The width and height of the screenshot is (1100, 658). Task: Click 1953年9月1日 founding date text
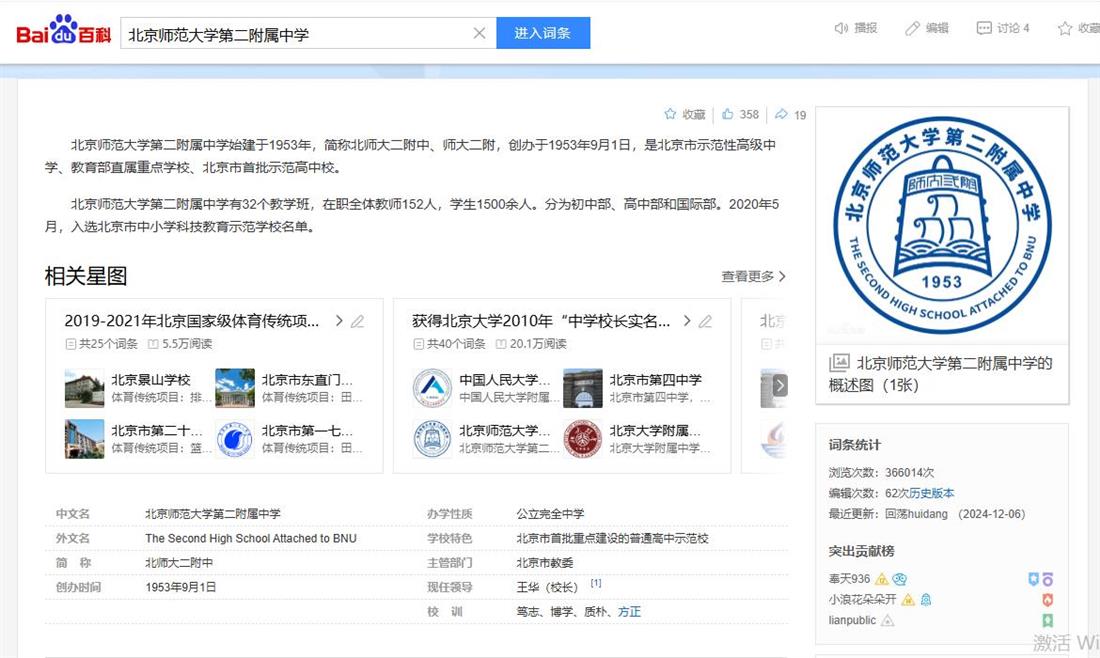(x=180, y=587)
